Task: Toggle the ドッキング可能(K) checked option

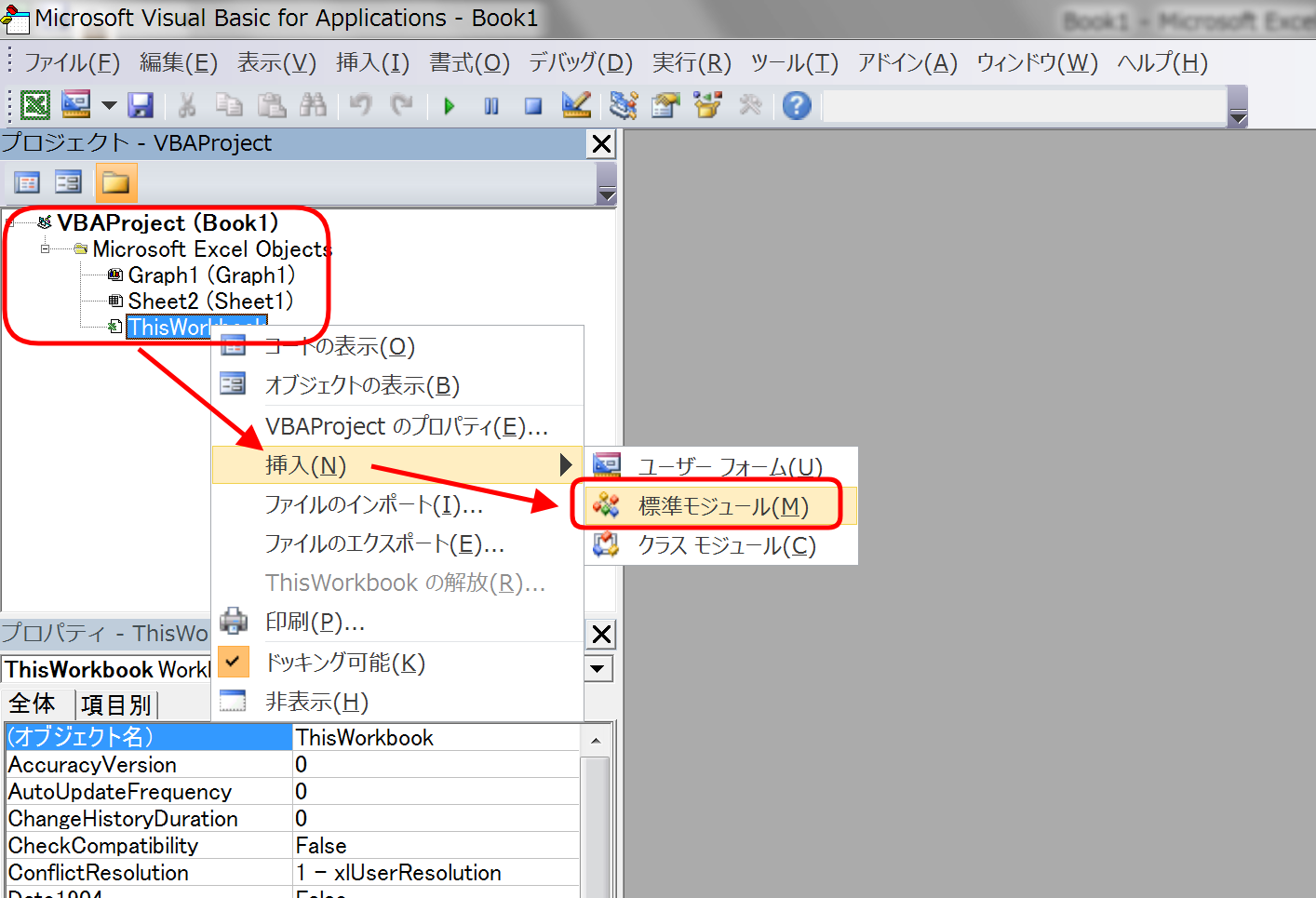Action: (344, 663)
